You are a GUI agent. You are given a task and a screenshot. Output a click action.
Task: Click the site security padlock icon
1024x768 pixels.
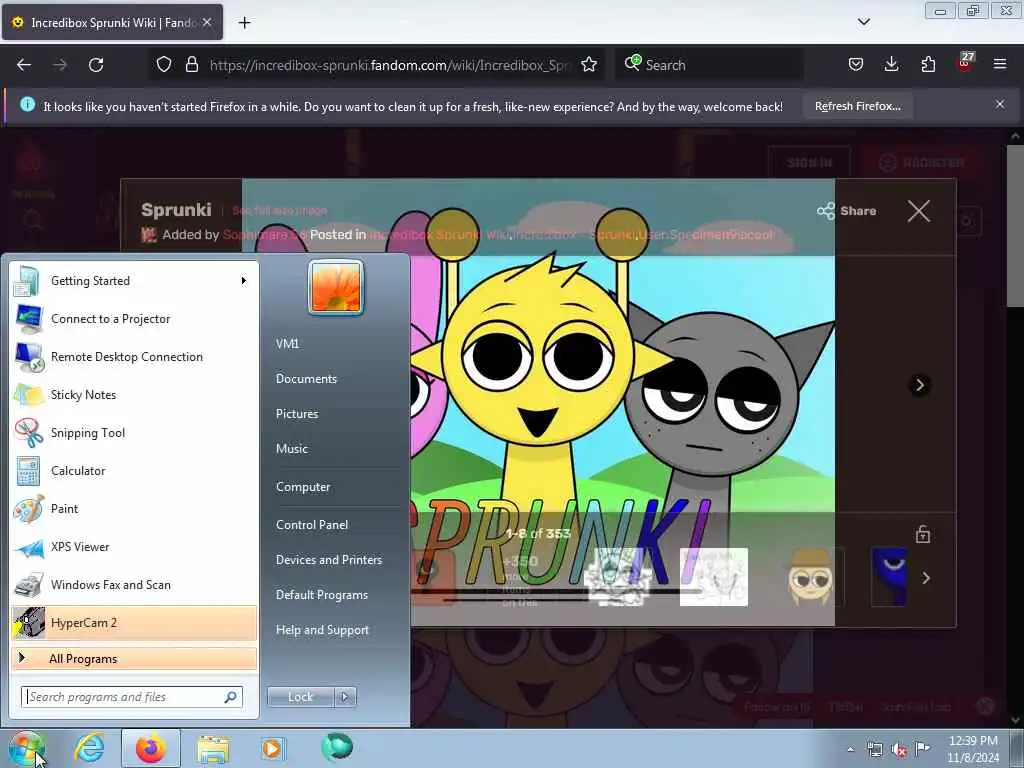point(191,64)
